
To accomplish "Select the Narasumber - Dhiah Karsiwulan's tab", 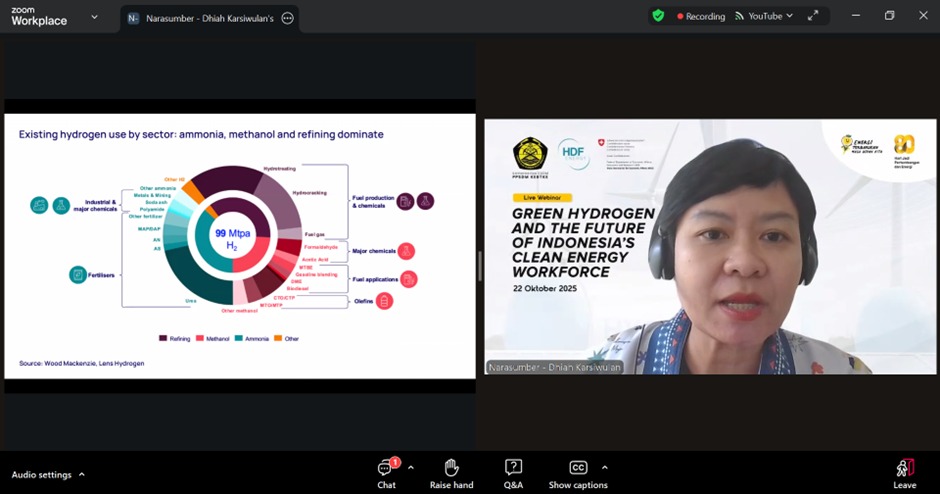I will click(209, 18).
